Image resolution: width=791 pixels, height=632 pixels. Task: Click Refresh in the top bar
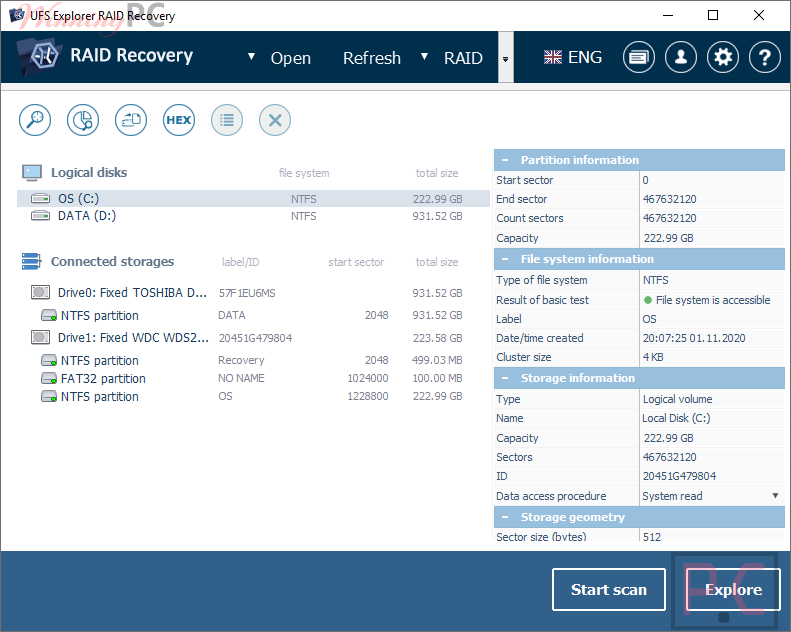point(372,58)
